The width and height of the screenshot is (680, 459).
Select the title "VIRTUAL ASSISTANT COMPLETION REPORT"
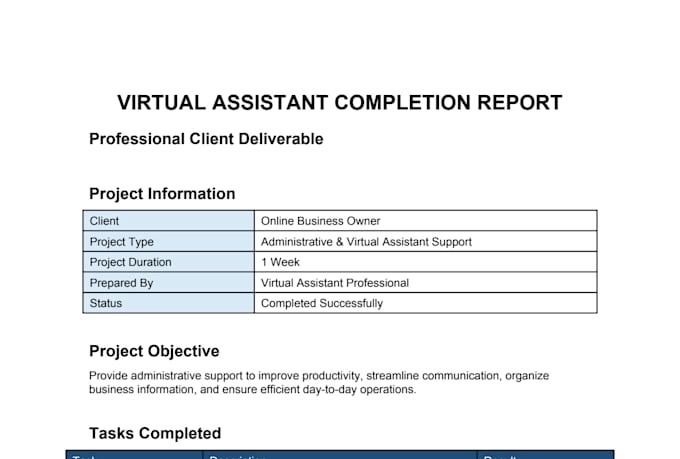[x=340, y=103]
